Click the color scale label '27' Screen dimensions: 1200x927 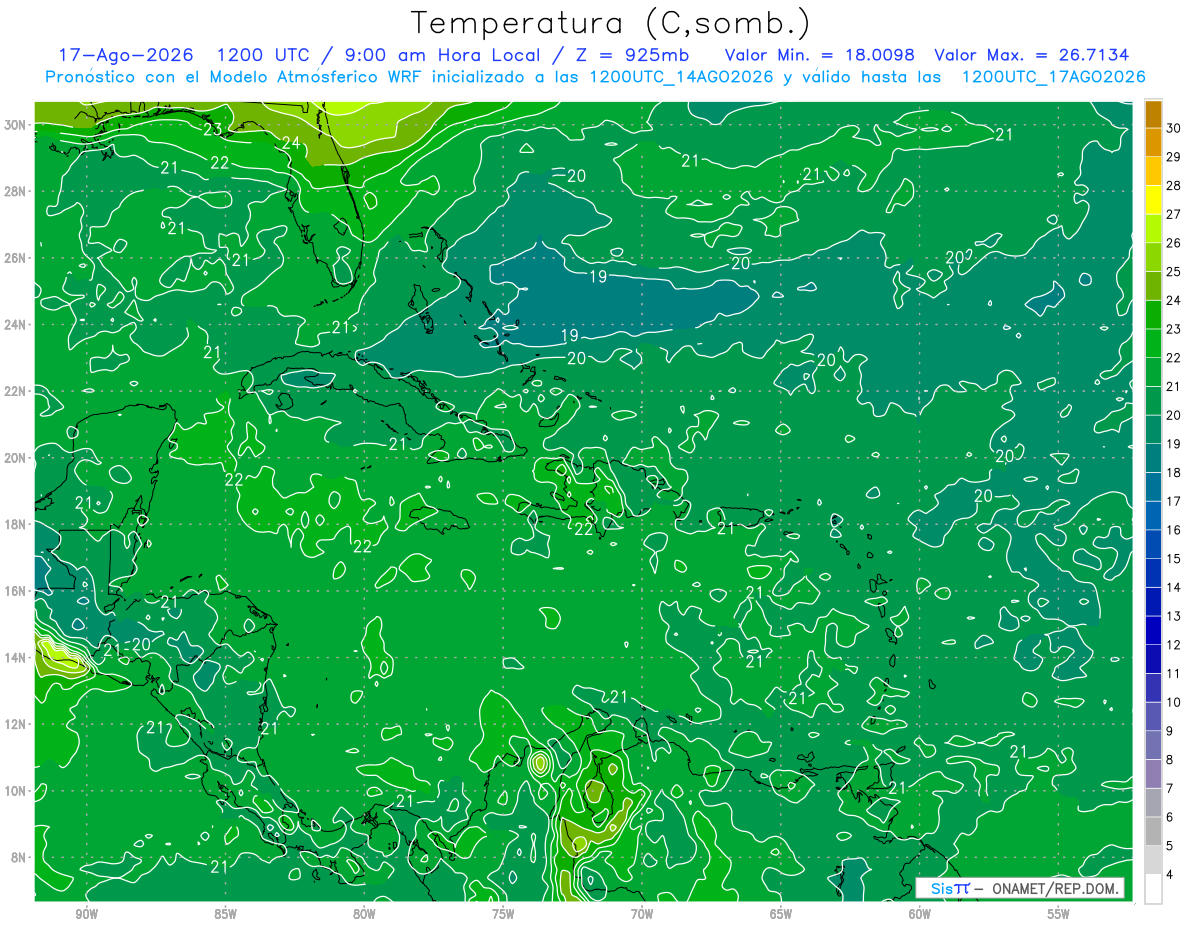[x=1174, y=214]
